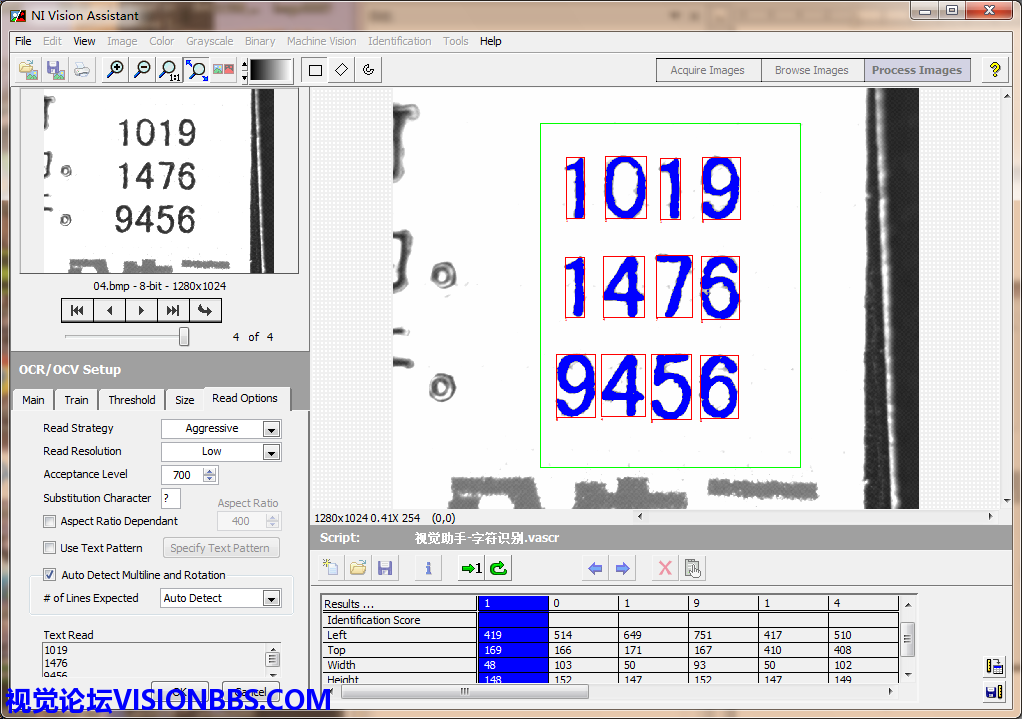Screen dimensions: 1022x719
Task: Open the # of Lines Expected dropdown
Action: tap(271, 599)
